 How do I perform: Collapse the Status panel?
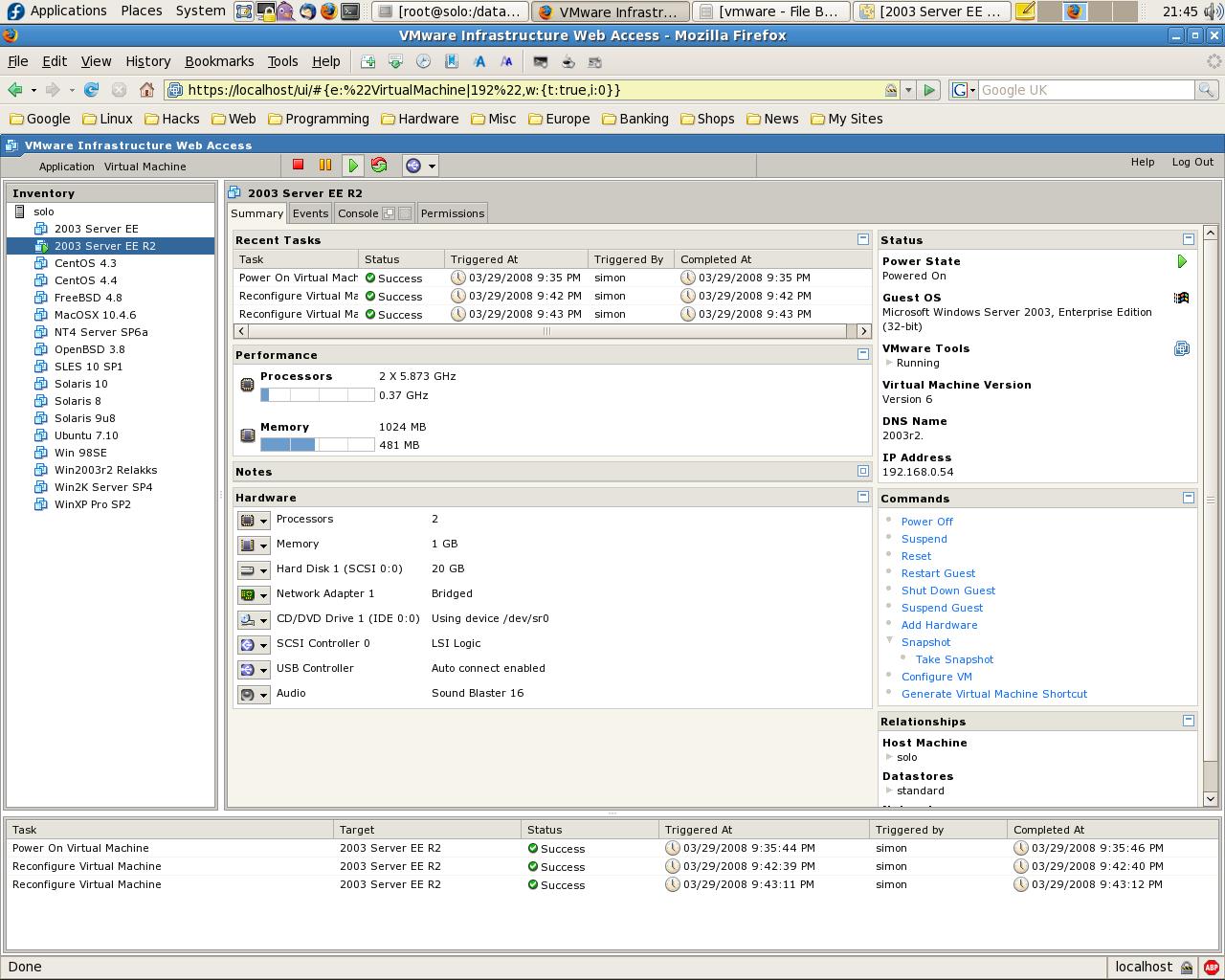1188,239
